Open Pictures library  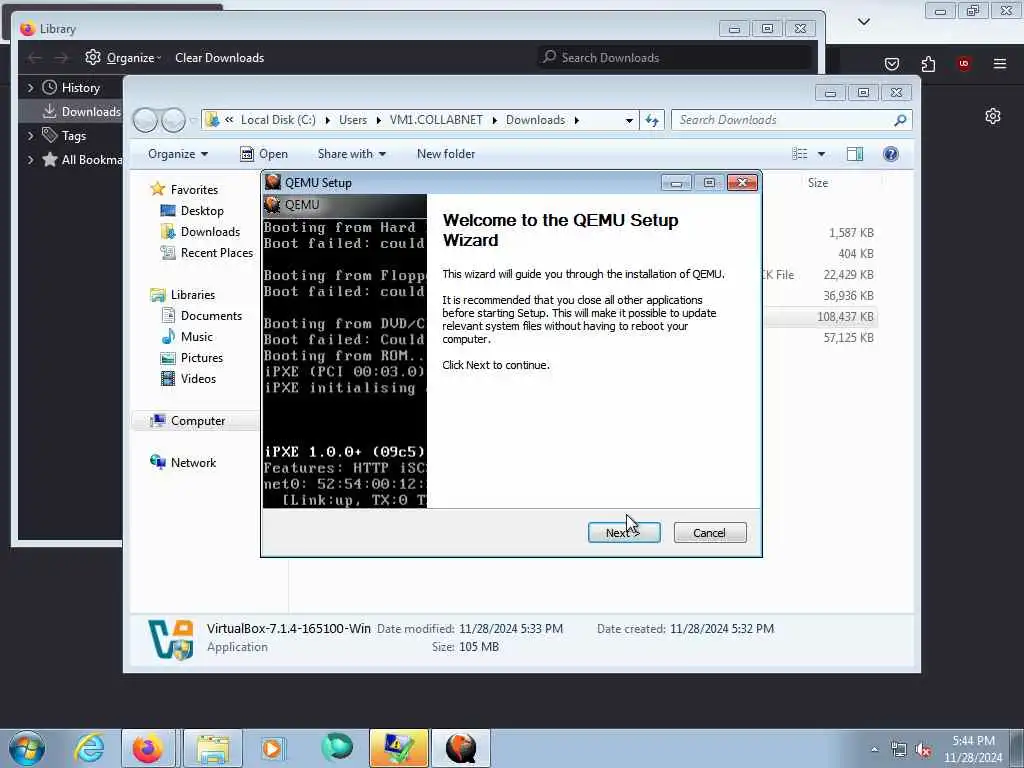202,358
